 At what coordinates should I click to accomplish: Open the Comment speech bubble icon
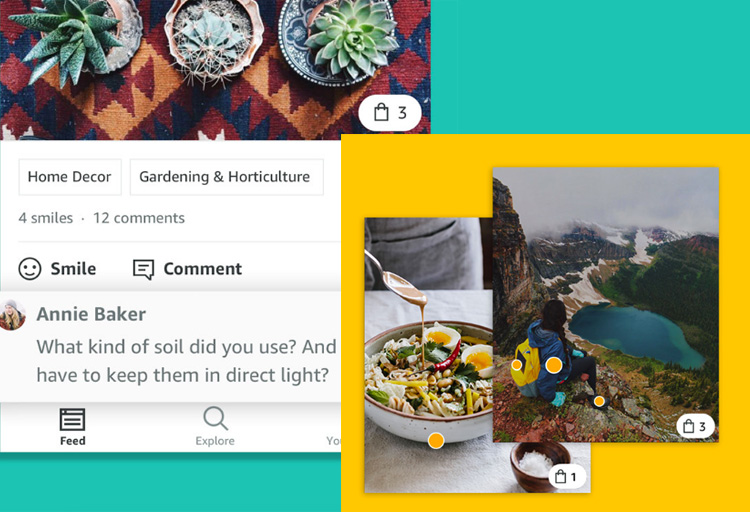[x=143, y=269]
